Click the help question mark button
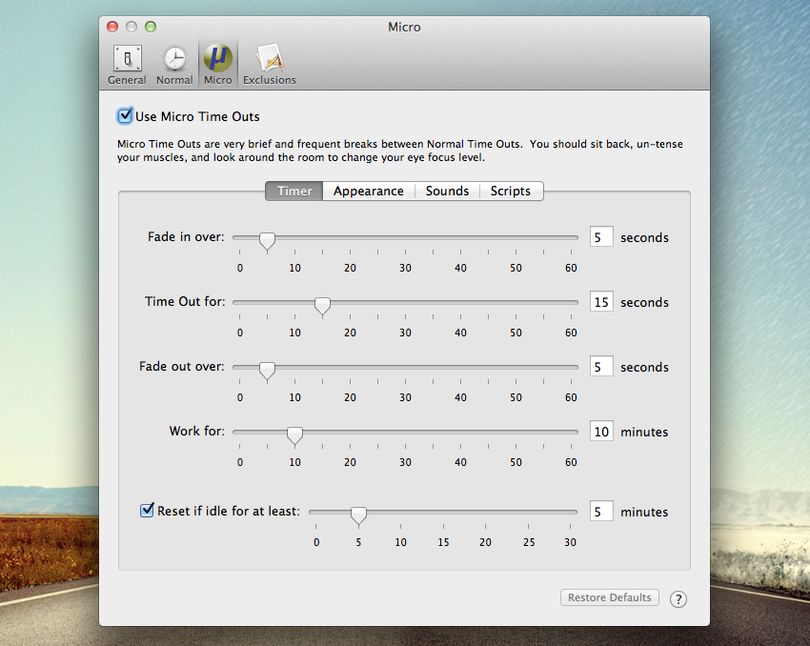 [678, 599]
